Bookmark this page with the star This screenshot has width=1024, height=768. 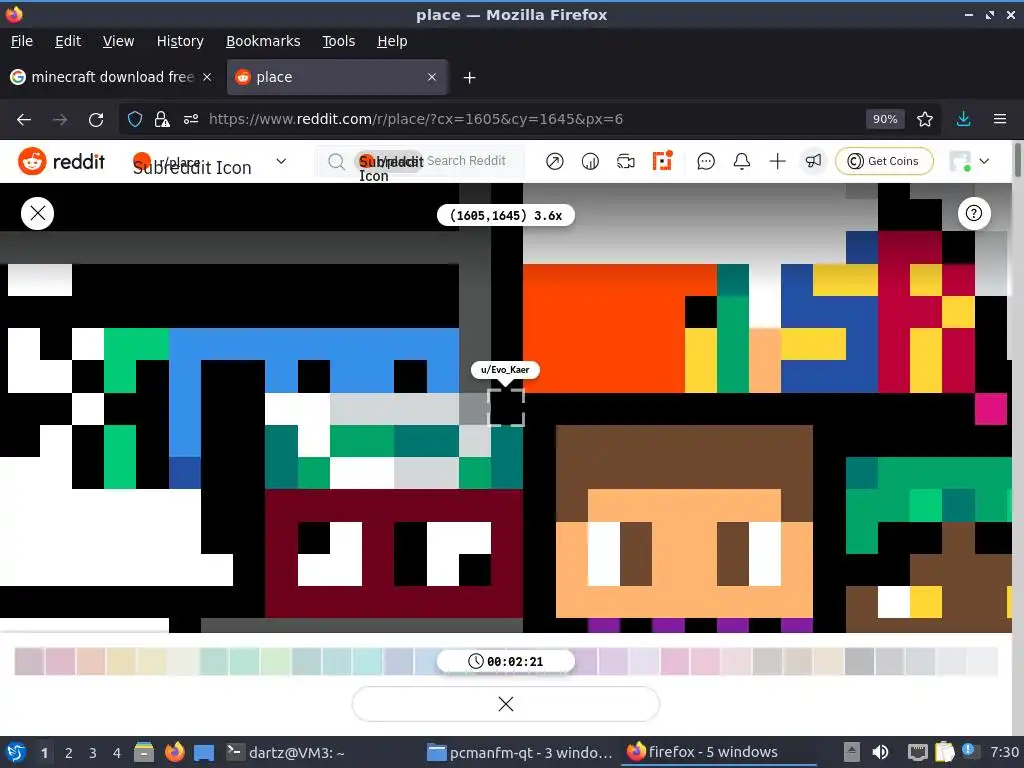[925, 119]
